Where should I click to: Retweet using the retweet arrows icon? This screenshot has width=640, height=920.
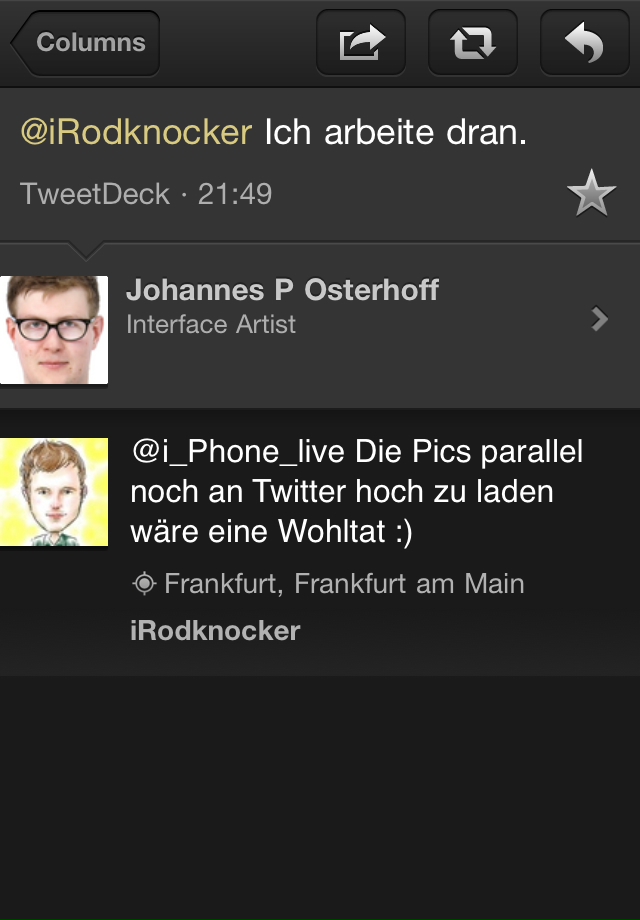[473, 43]
